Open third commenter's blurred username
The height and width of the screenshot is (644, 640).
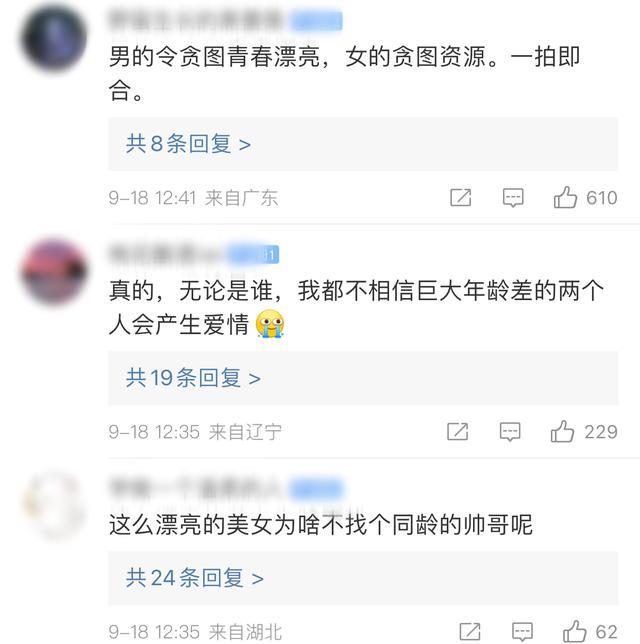point(196,488)
